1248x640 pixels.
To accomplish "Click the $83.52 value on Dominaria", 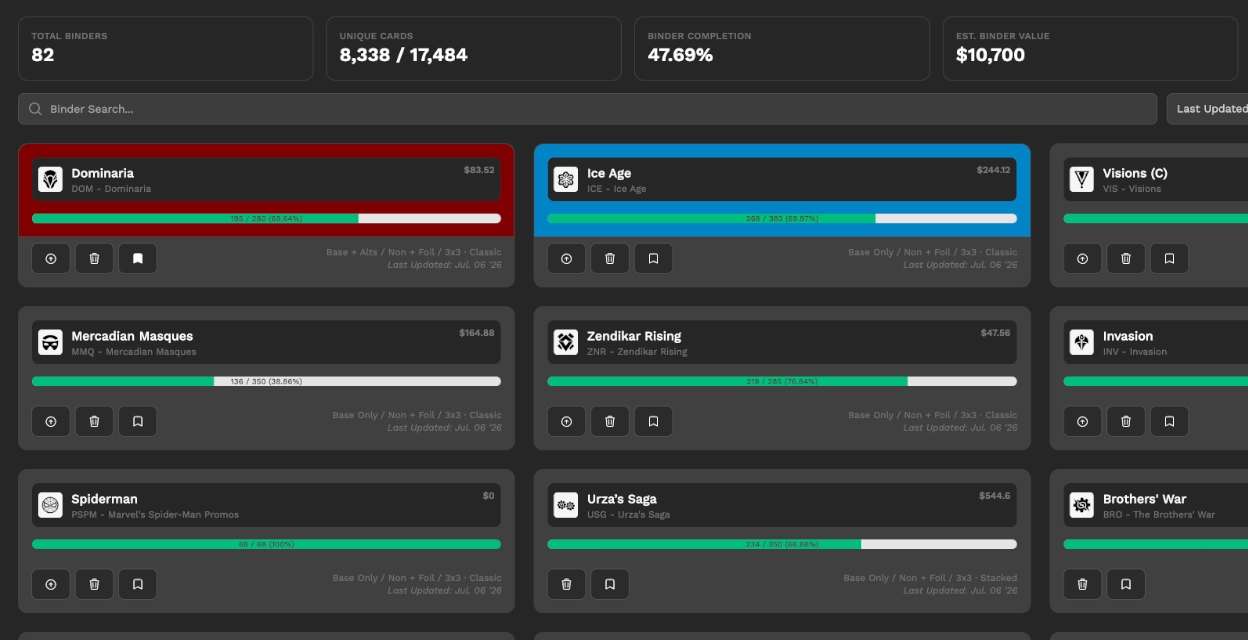I will pos(479,170).
